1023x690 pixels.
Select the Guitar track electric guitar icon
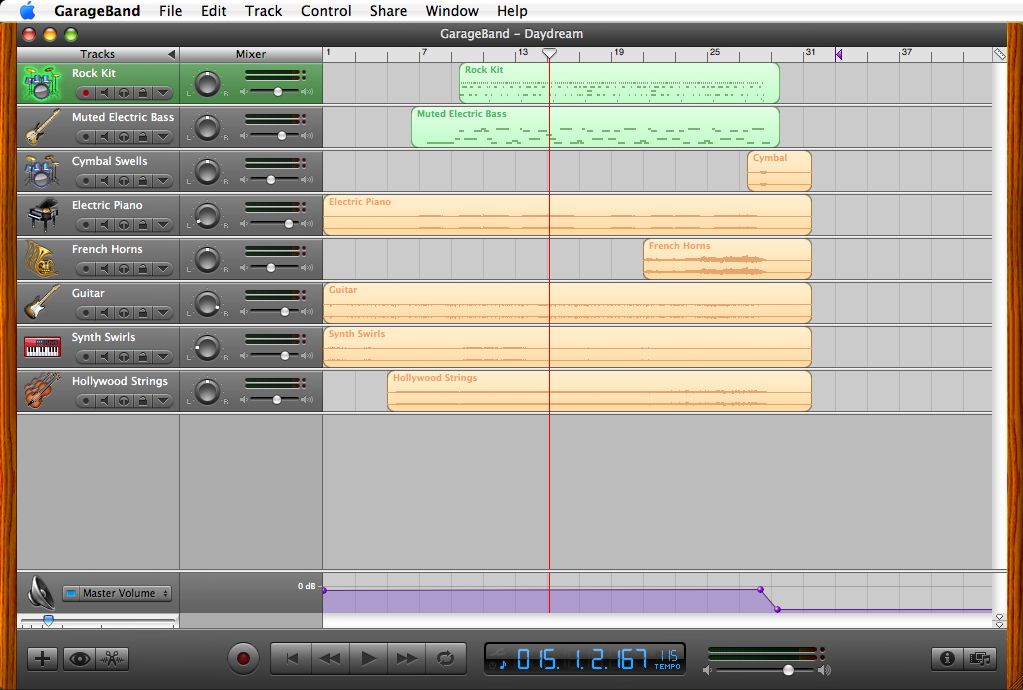42,303
